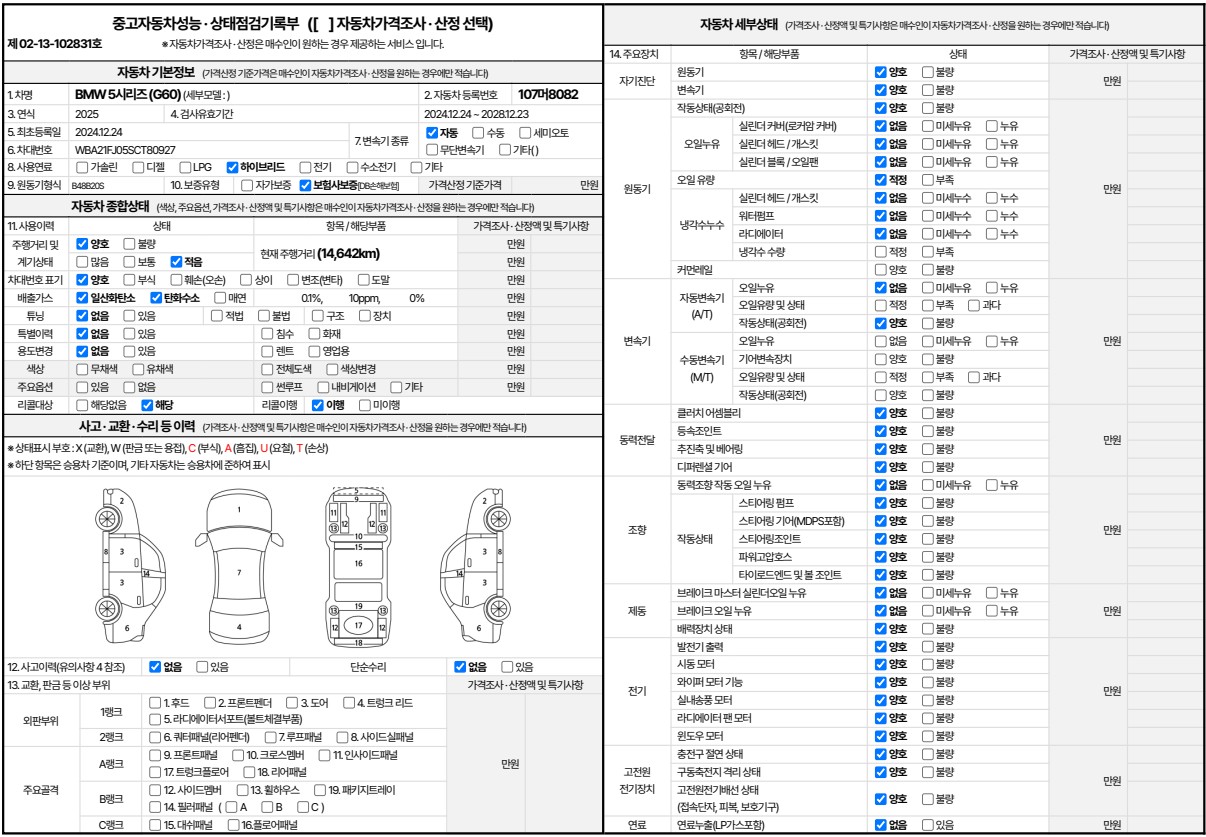
Task: Check the 렌트 usage change box
Action: click(x=266, y=352)
